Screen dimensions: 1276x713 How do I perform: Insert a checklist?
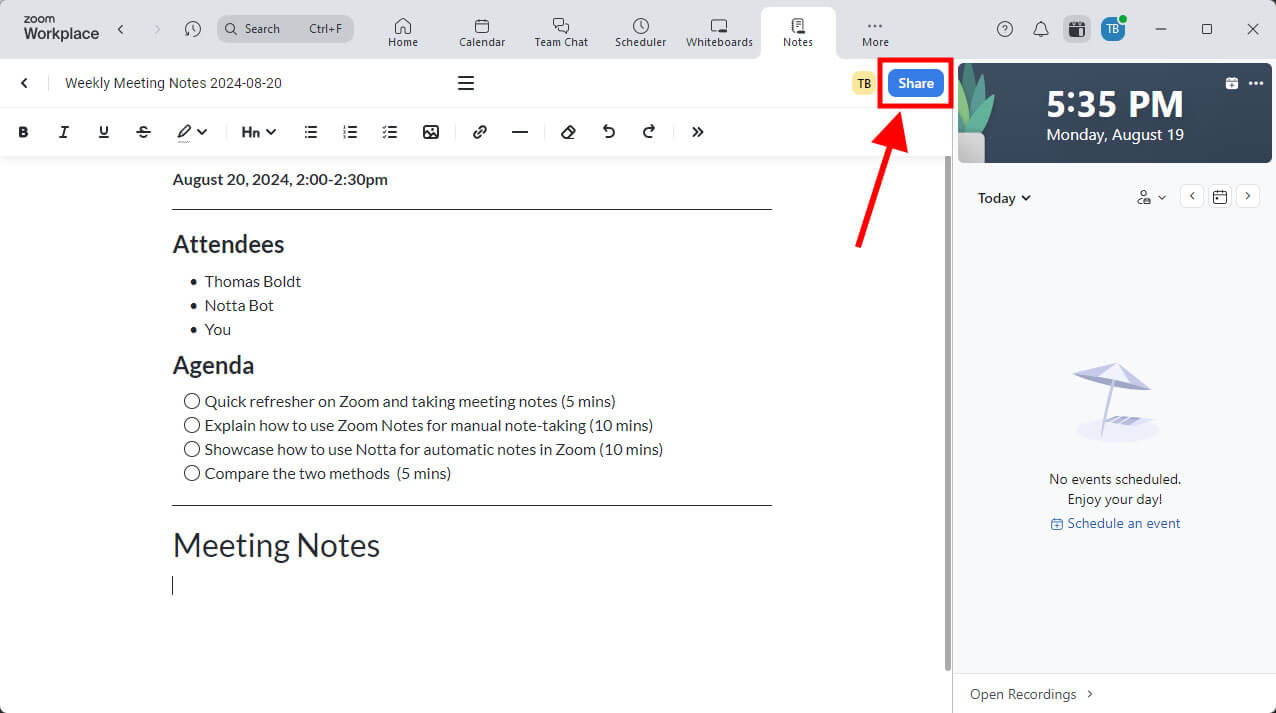[x=390, y=132]
